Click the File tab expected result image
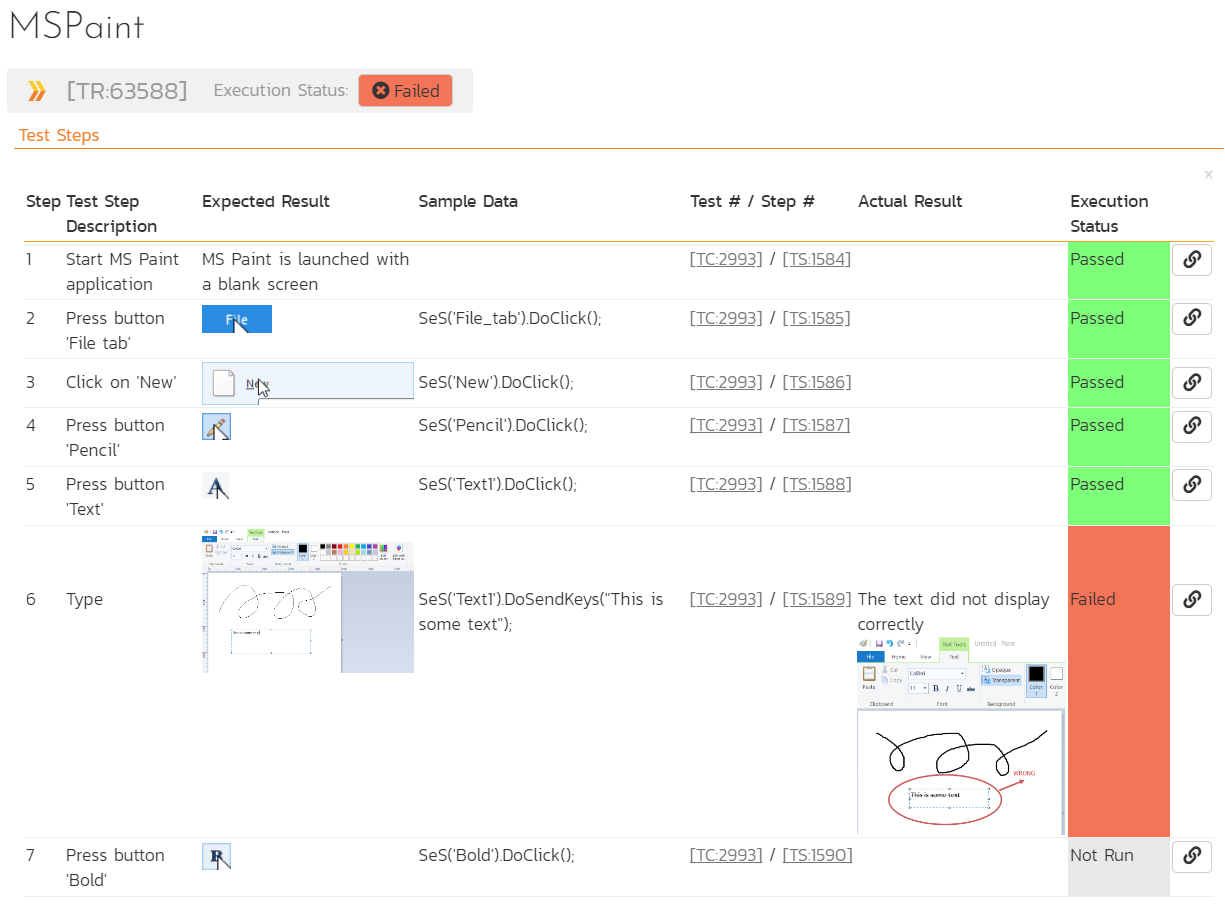Viewport: 1225px width, 907px height. 237,320
